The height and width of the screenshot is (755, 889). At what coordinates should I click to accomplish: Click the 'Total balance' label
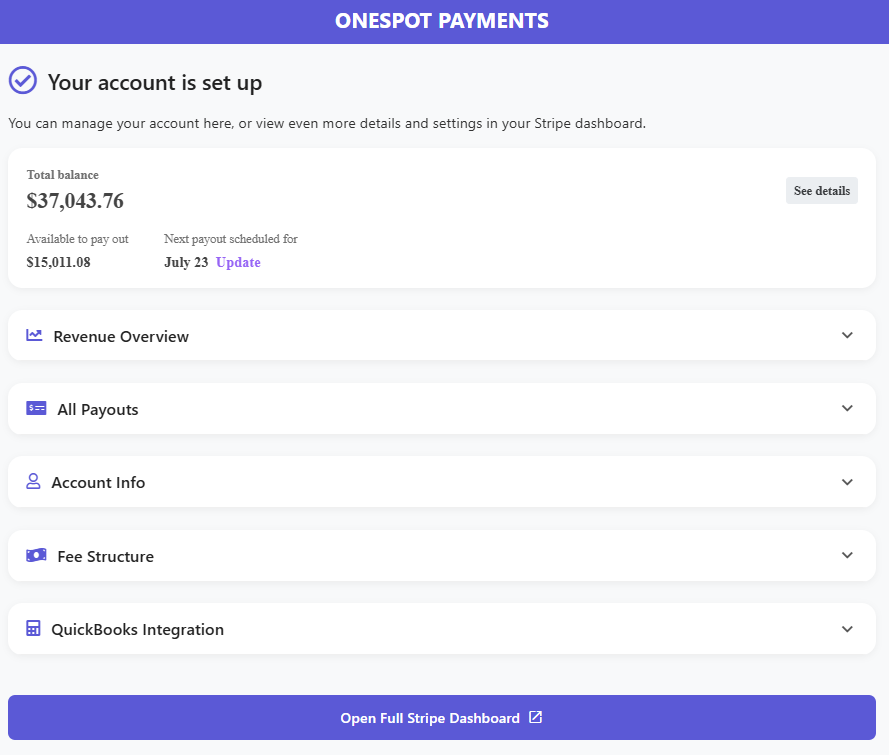62,175
